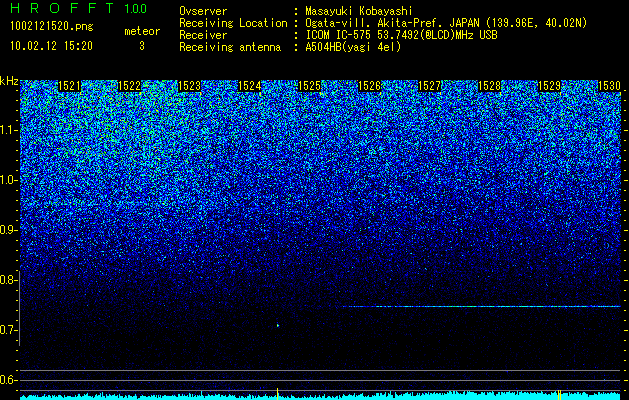The image size is (629, 400).
Task: Click the 1523 time marker
Action: coord(189,86)
